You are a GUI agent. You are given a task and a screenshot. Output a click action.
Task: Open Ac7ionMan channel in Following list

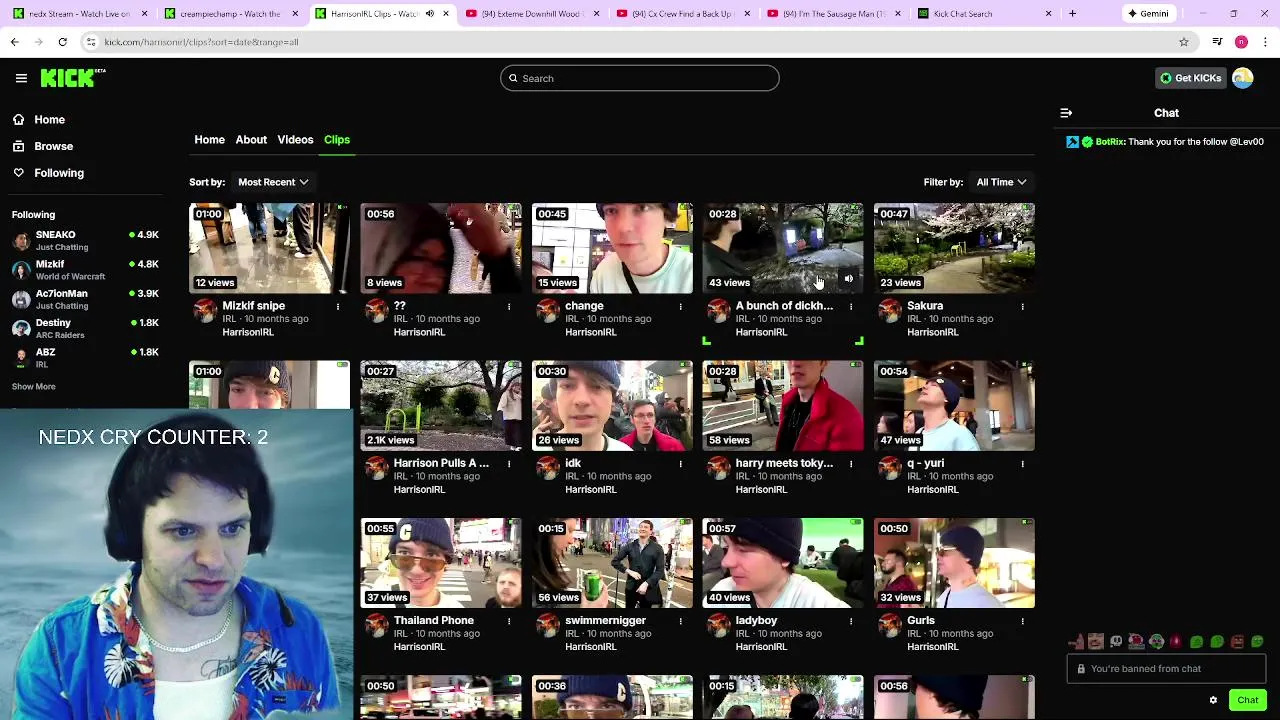click(85, 299)
